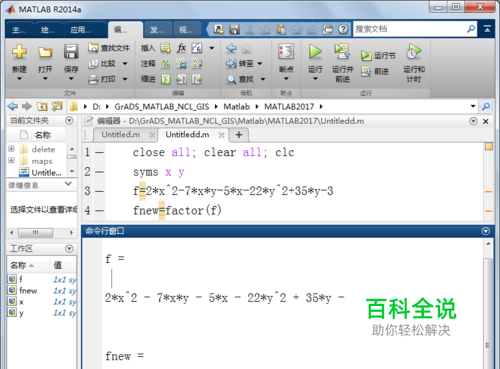The height and width of the screenshot is (369, 500).
Task: Click Find (查找) magnifier button
Action: coord(241,79)
